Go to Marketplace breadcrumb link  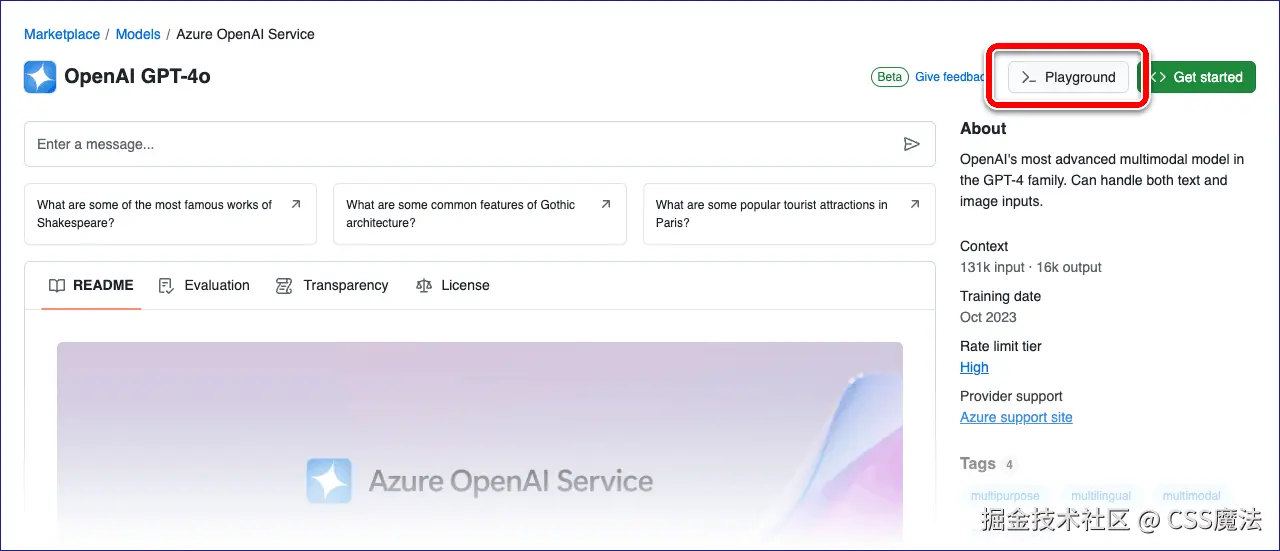62,34
